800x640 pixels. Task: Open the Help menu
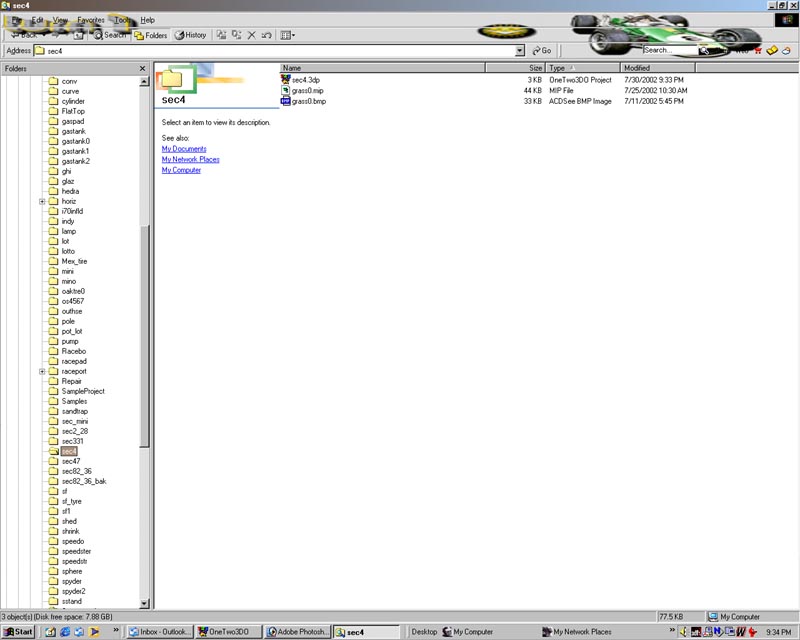[x=147, y=20]
